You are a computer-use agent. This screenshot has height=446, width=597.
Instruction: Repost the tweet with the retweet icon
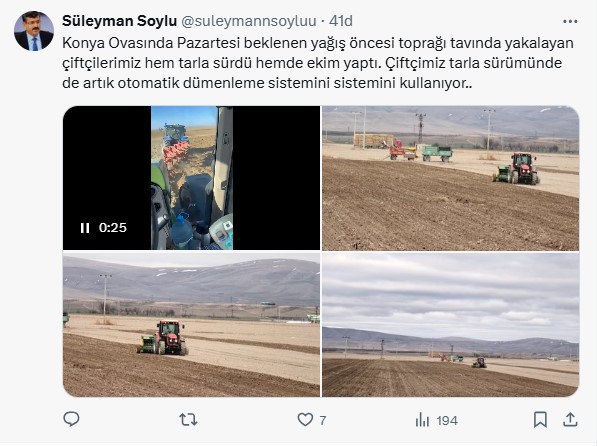(188, 420)
